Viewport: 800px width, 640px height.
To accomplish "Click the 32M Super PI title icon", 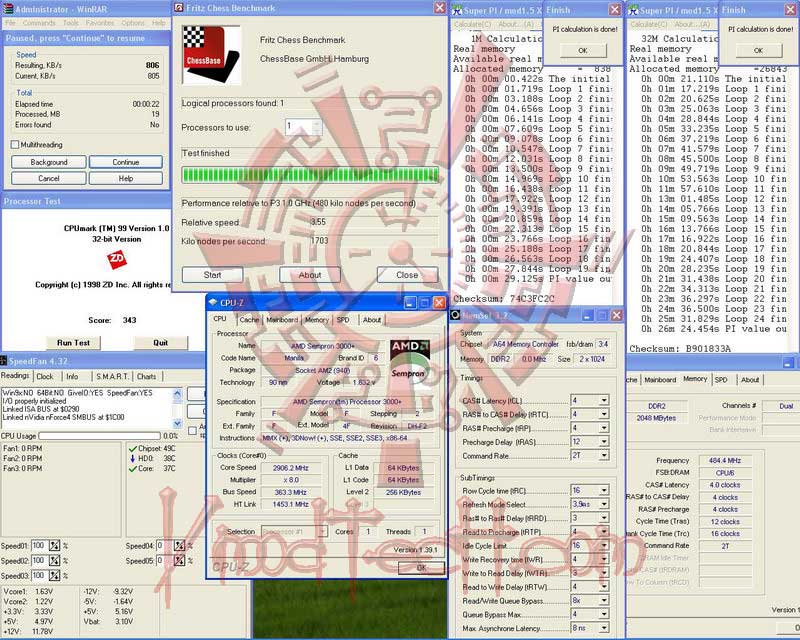I will 633,10.
